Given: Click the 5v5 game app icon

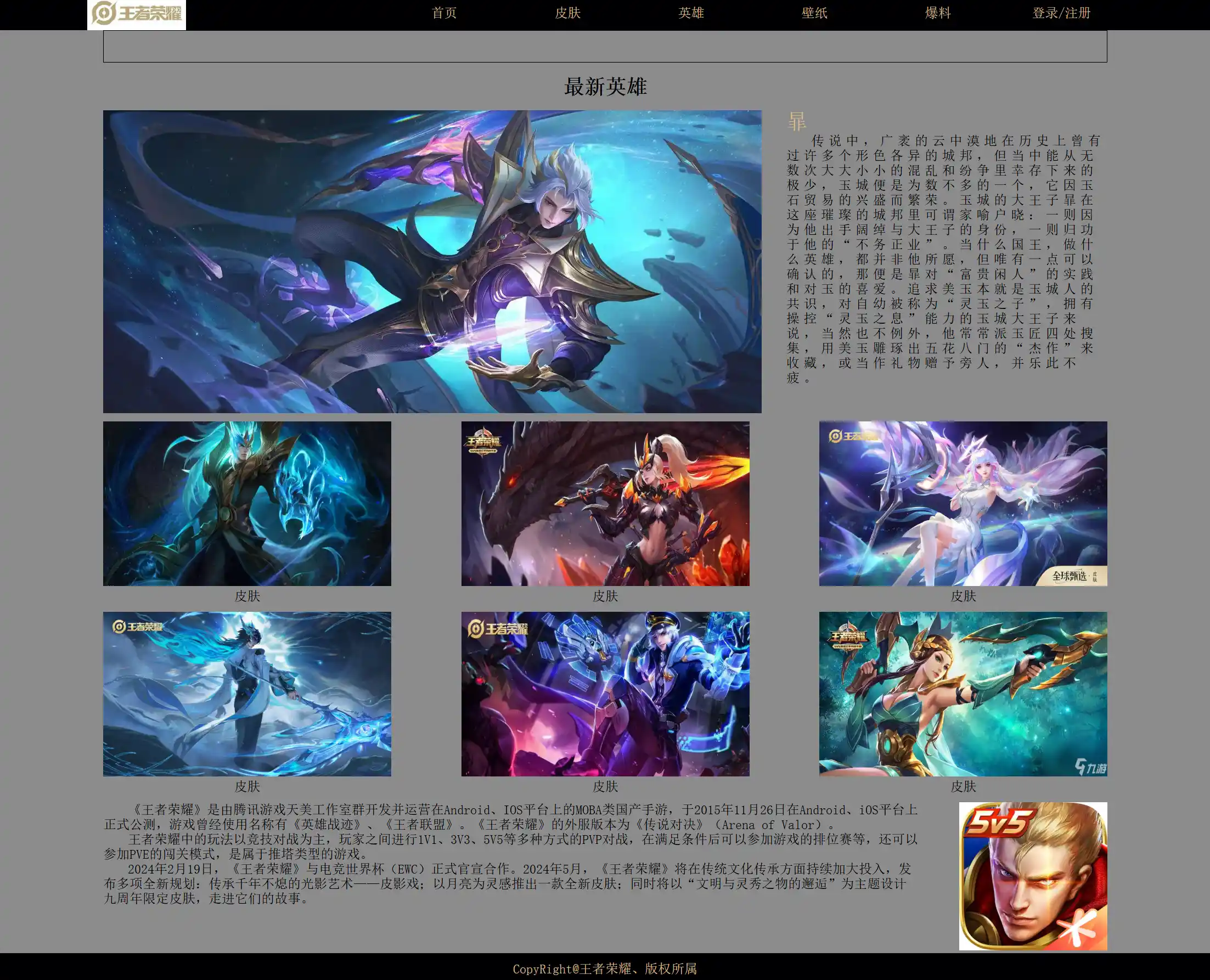Looking at the screenshot, I should 1033,876.
